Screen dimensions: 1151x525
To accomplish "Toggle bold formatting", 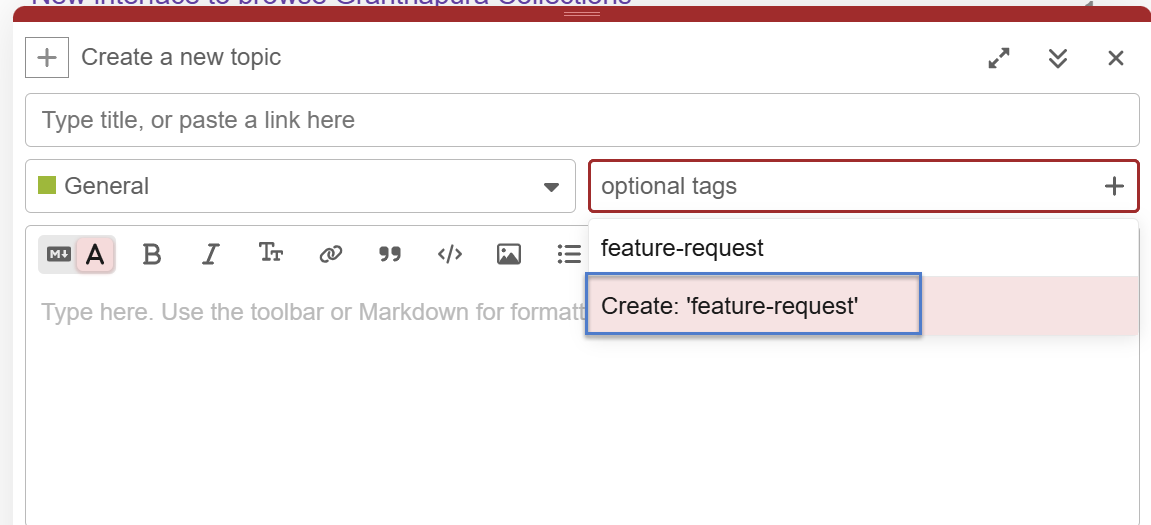I will [152, 254].
